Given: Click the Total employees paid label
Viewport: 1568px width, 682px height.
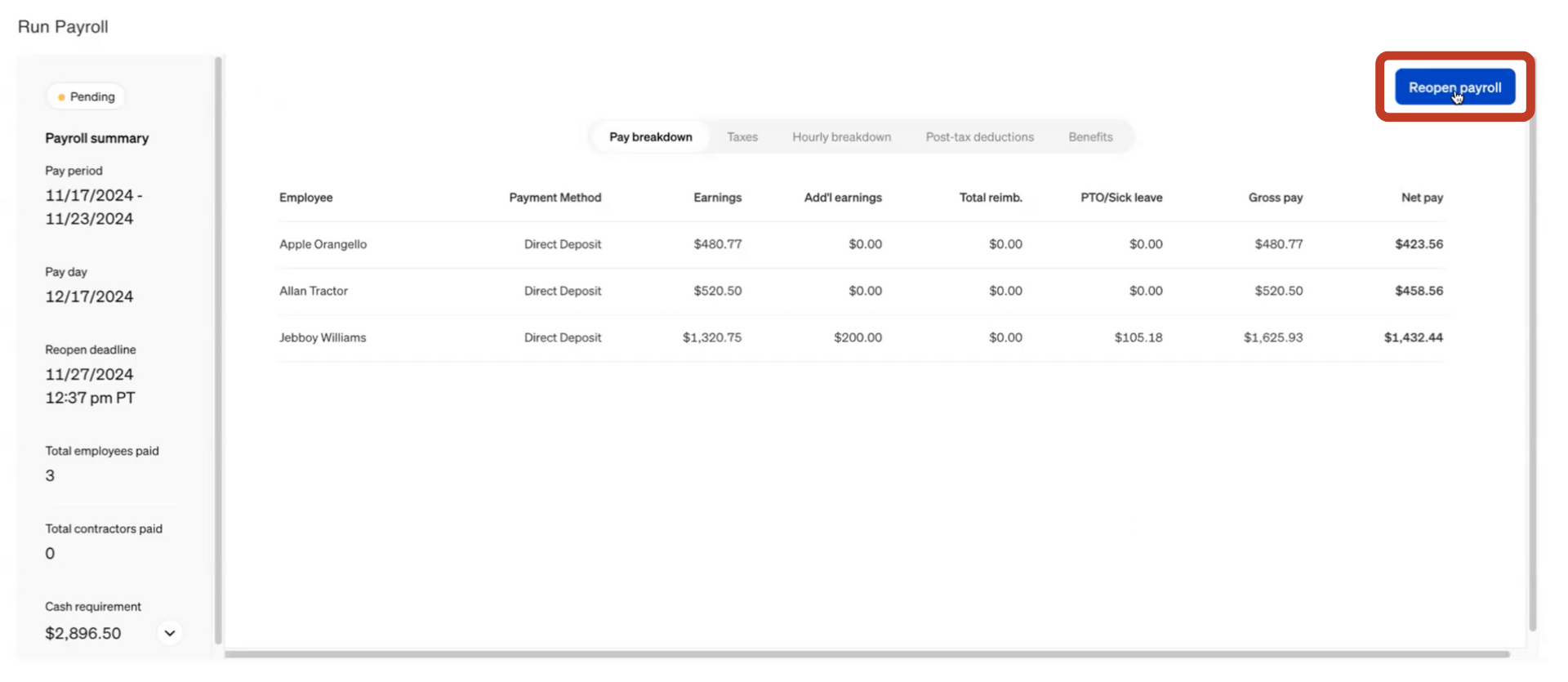Looking at the screenshot, I should (101, 450).
